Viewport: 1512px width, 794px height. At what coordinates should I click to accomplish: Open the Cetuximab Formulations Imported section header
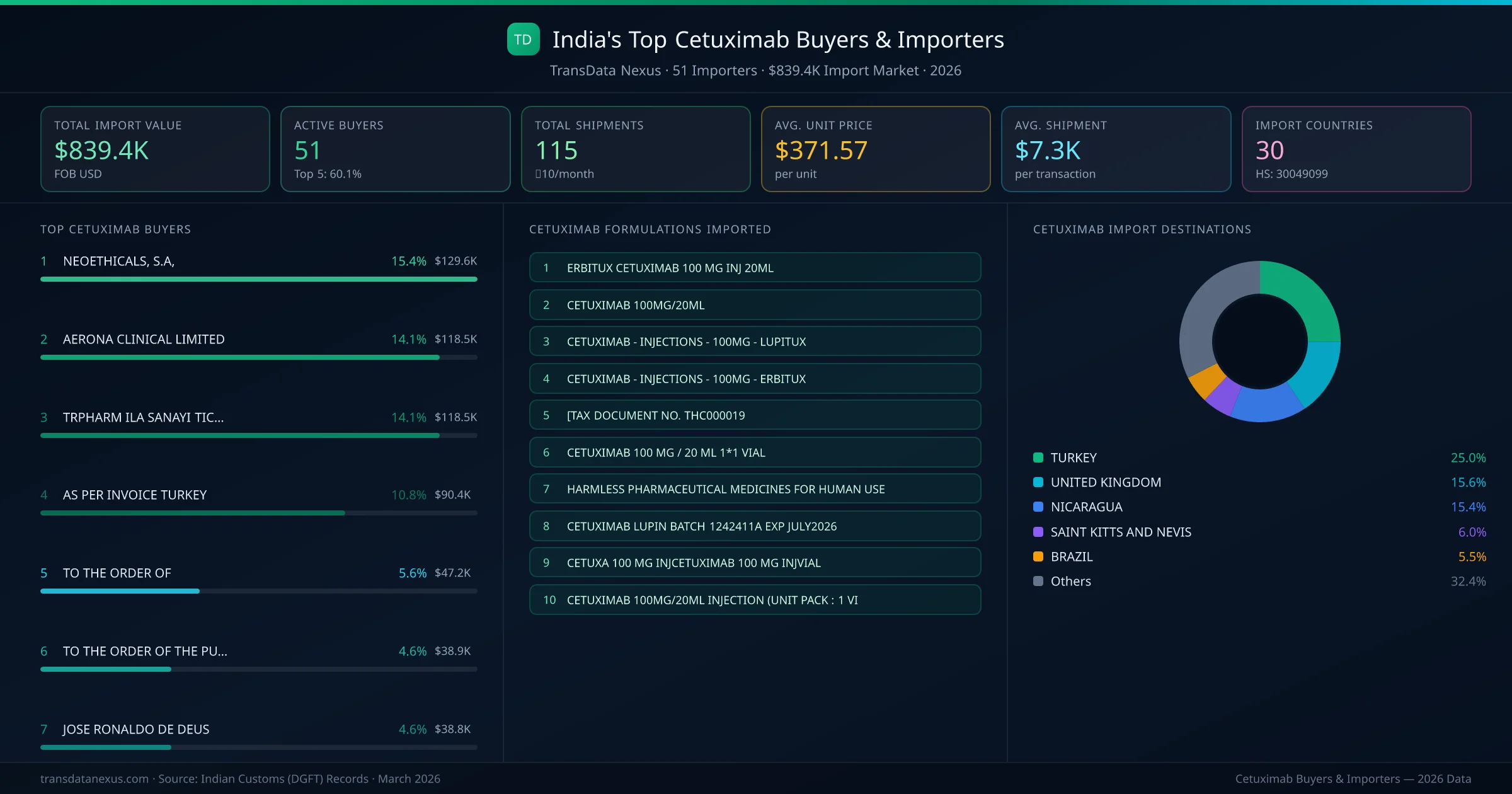pyautogui.click(x=650, y=229)
